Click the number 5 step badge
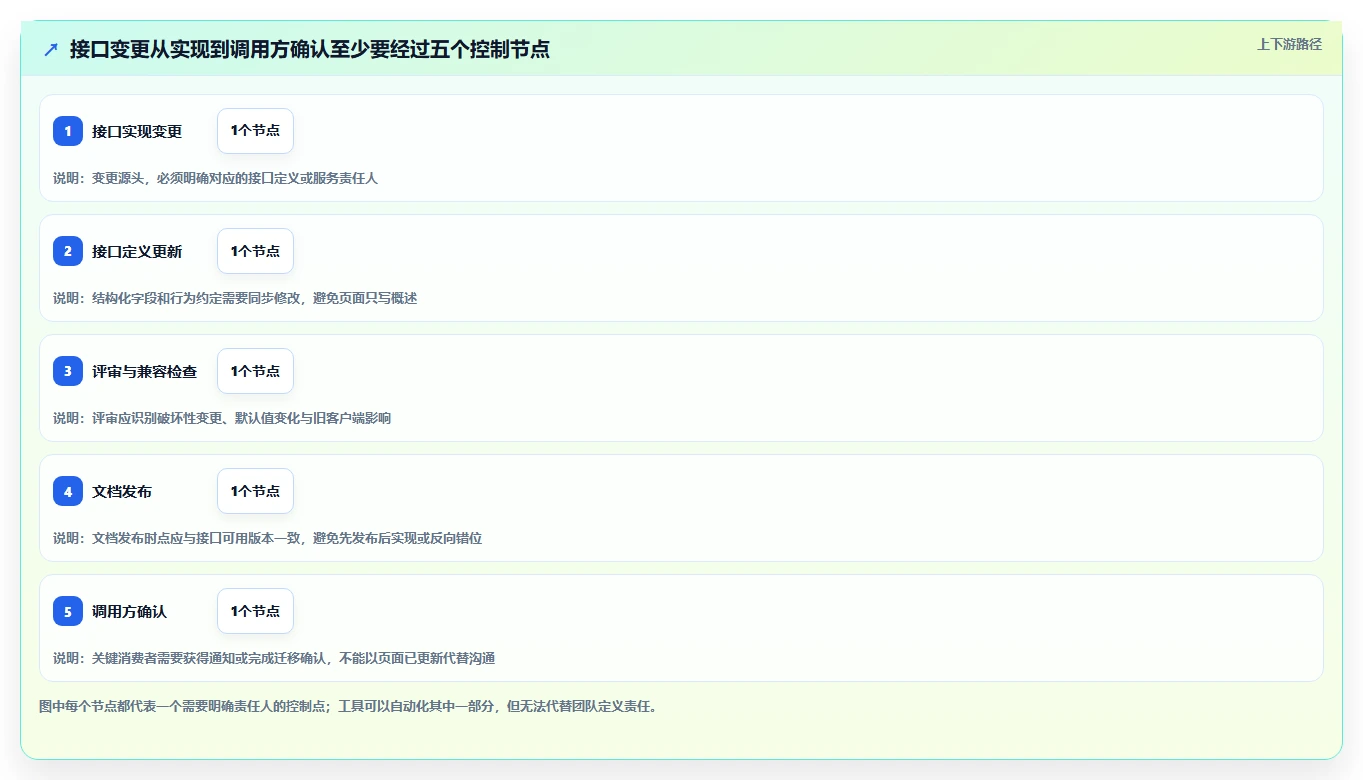Screen dimensions: 1363x780 pyautogui.click(x=68, y=611)
